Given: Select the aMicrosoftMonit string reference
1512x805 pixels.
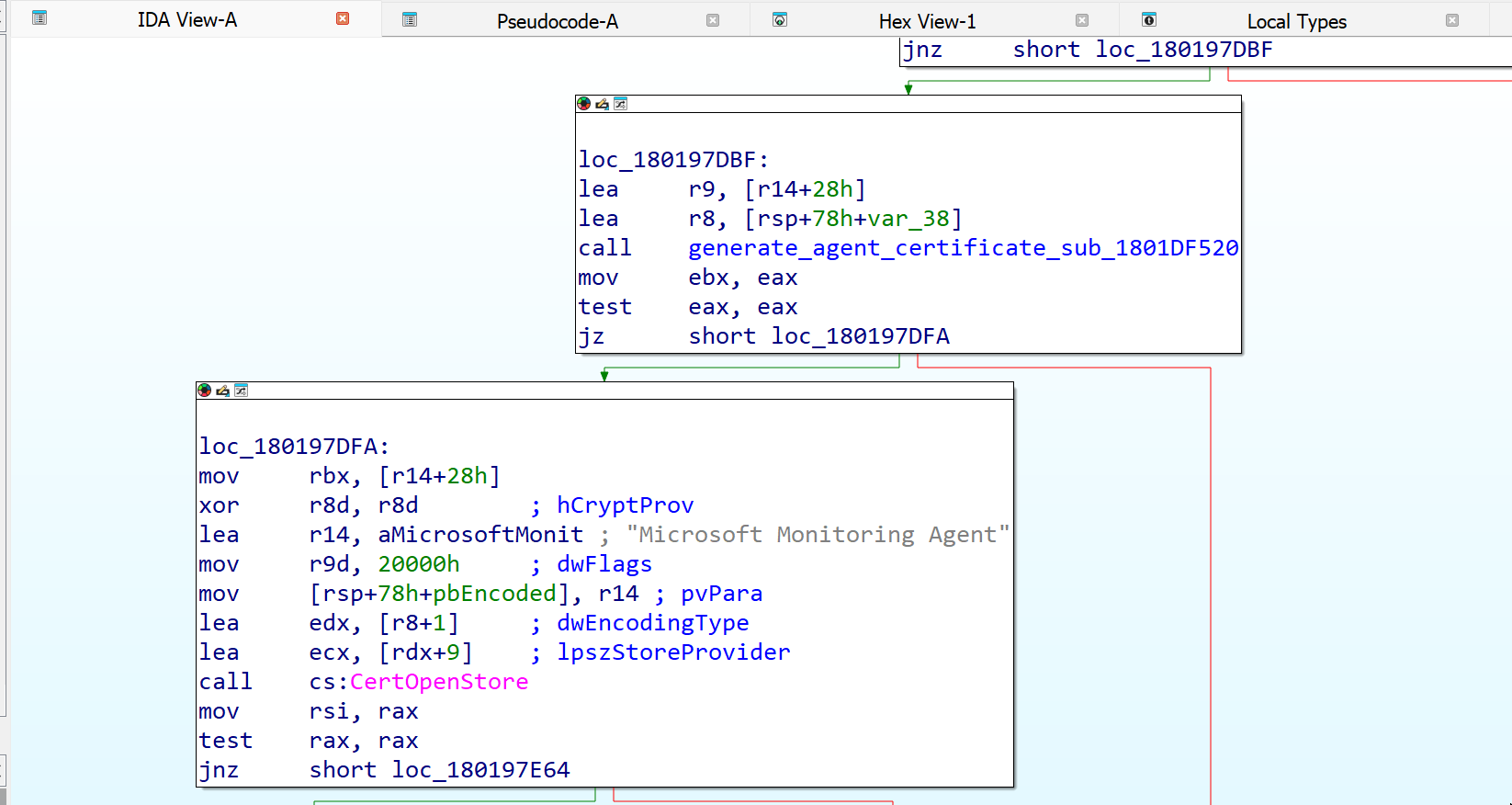Looking at the screenshot, I should 480,535.
